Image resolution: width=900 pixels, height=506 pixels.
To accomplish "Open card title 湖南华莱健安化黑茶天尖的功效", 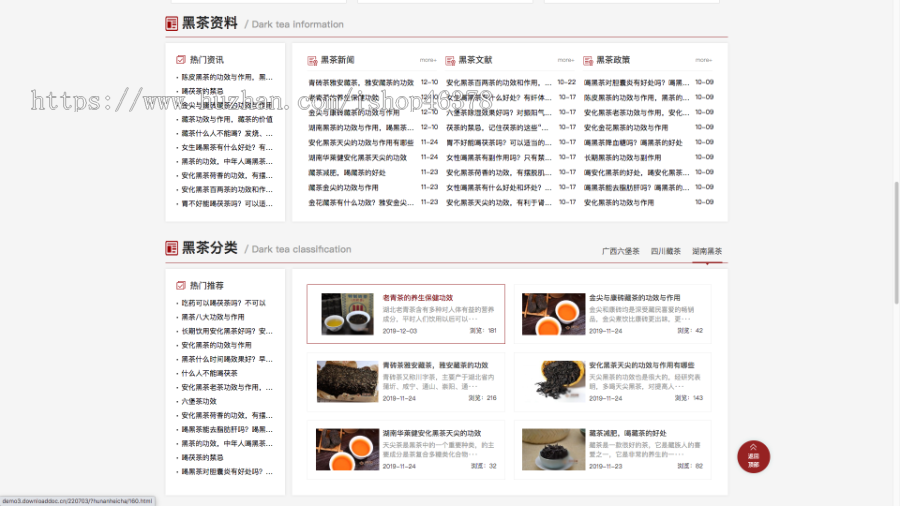I will [432, 433].
